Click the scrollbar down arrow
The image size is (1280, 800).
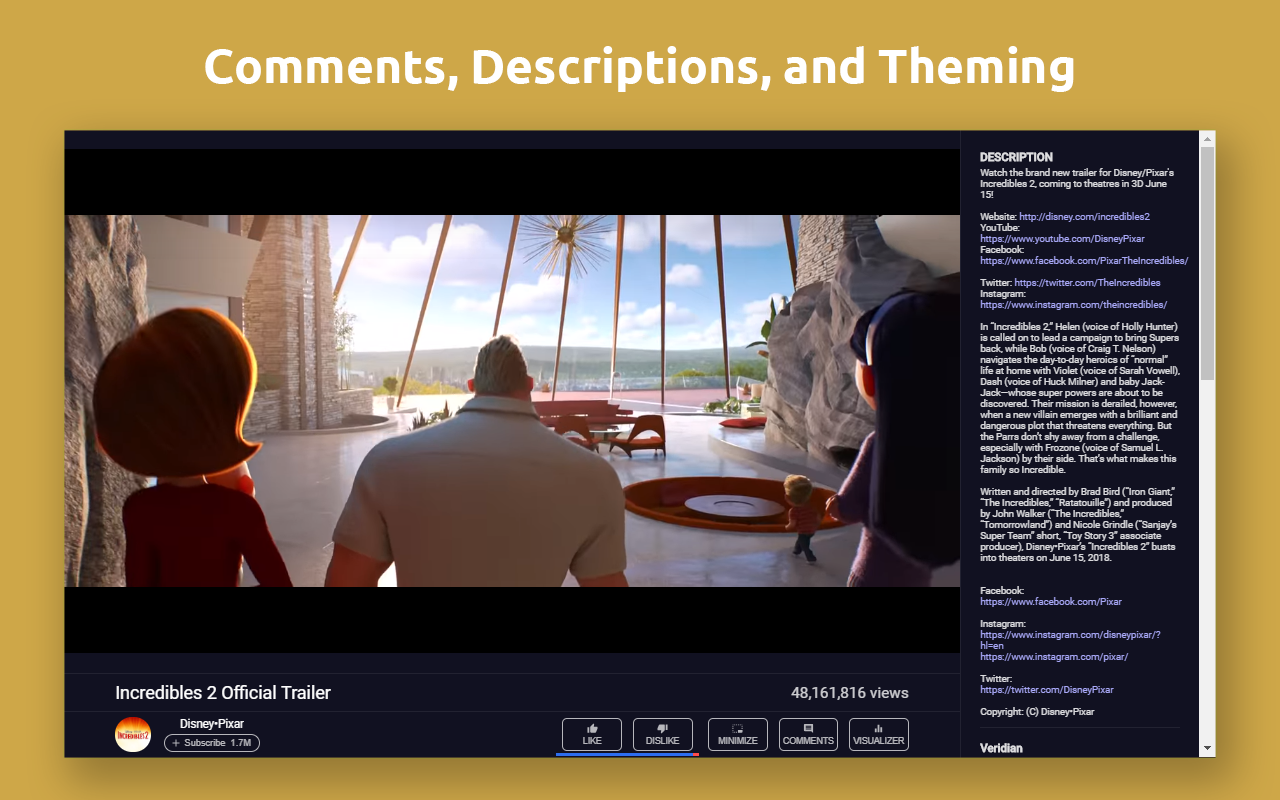click(1207, 748)
